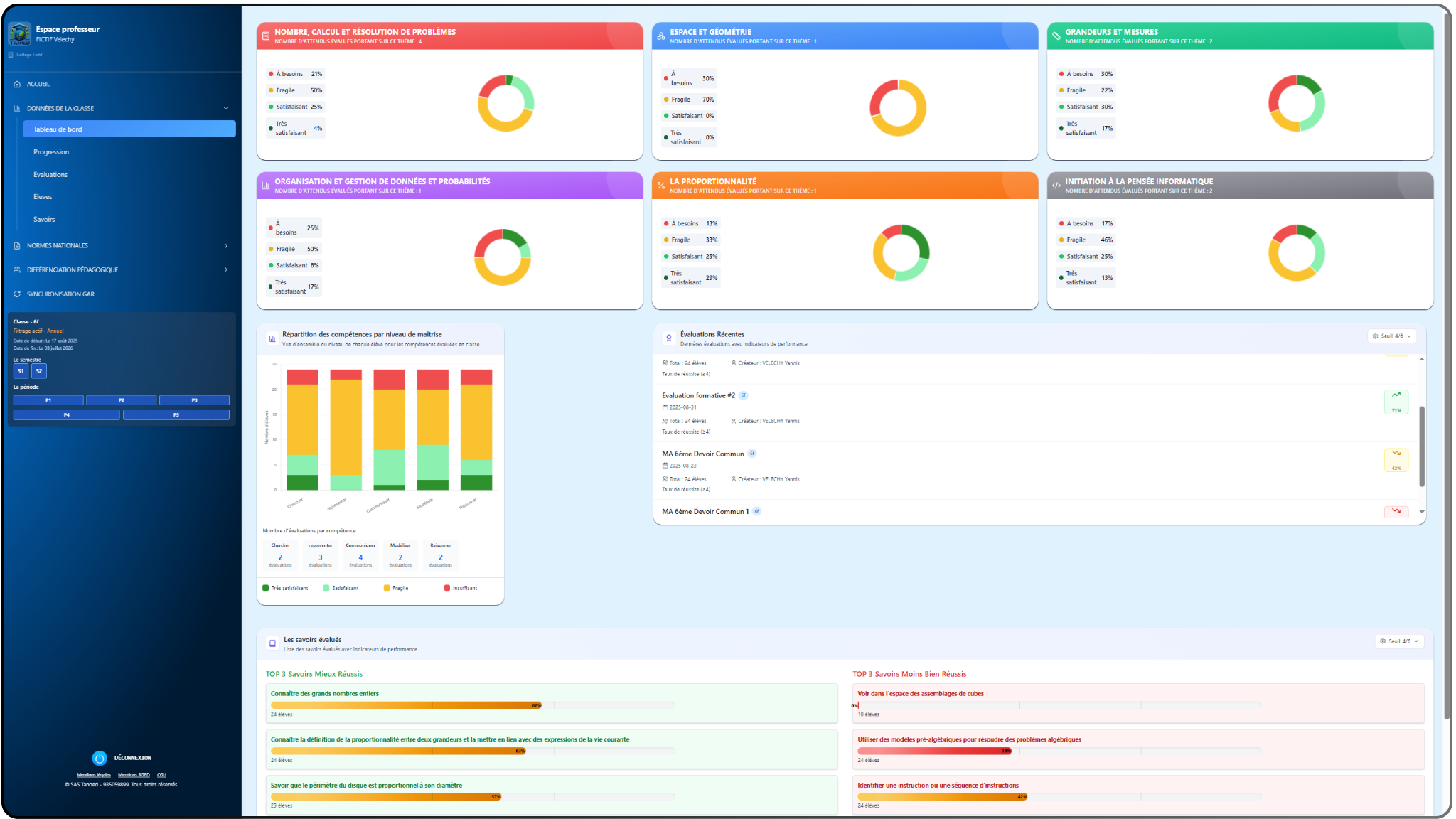
Task: Click the Espace et Géométrie header icon
Action: point(661,36)
